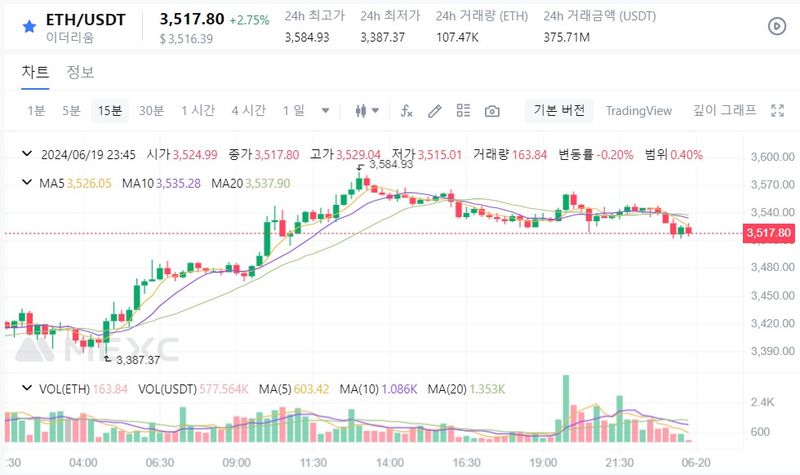This screenshot has width=800, height=475.
Task: Select the 1분 timeframe
Action: (36, 110)
